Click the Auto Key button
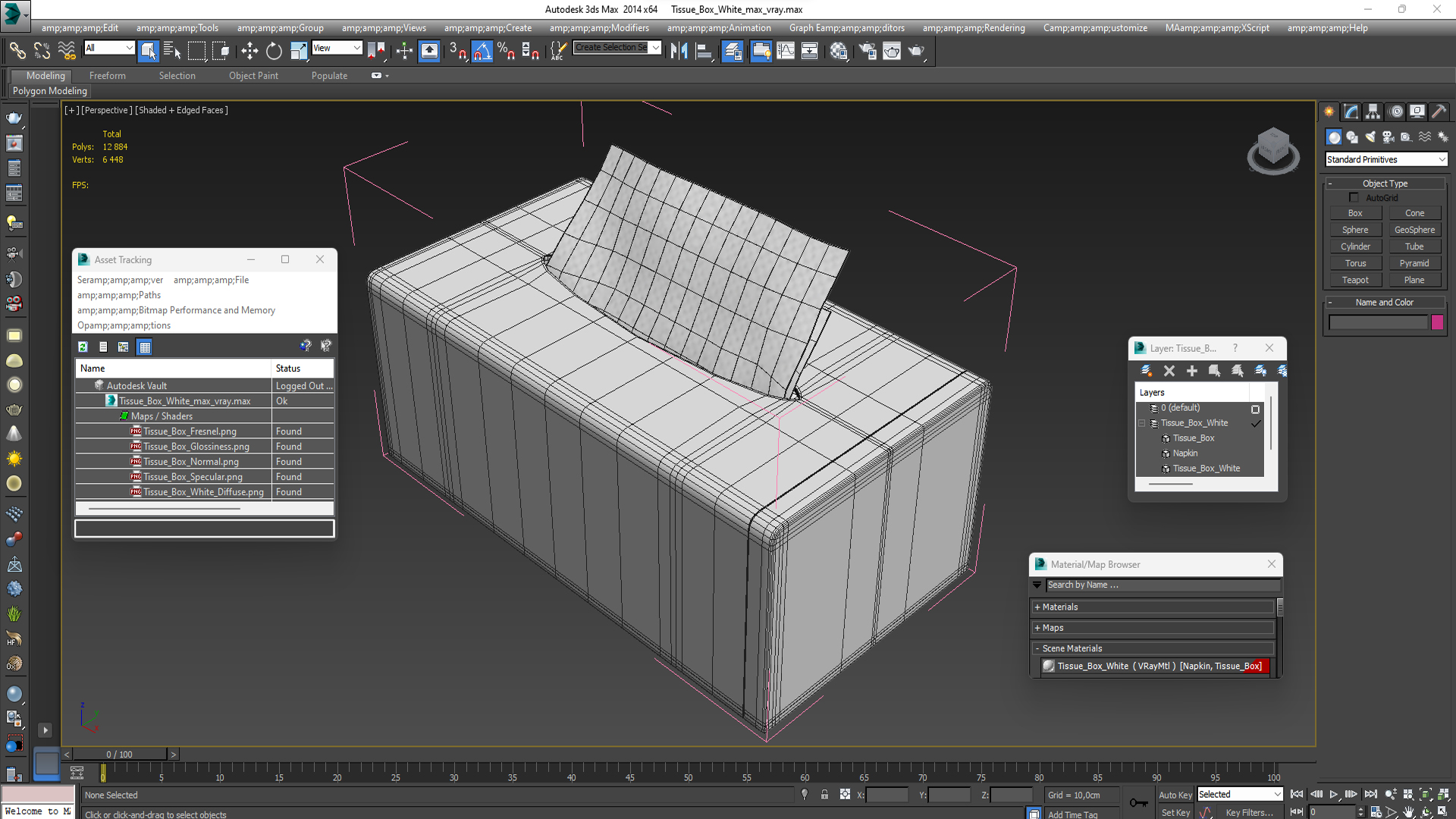This screenshot has height=819, width=1456. [x=1175, y=795]
